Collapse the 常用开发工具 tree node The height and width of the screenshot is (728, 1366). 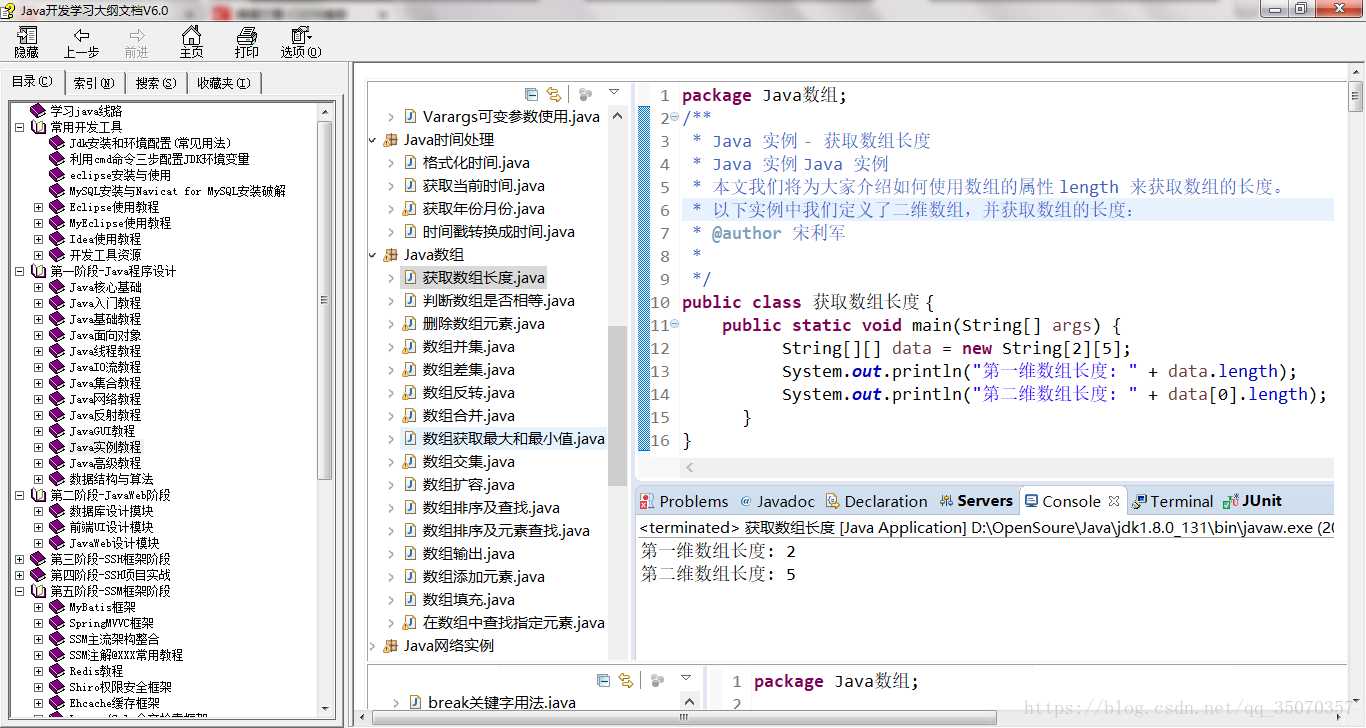tap(19, 127)
